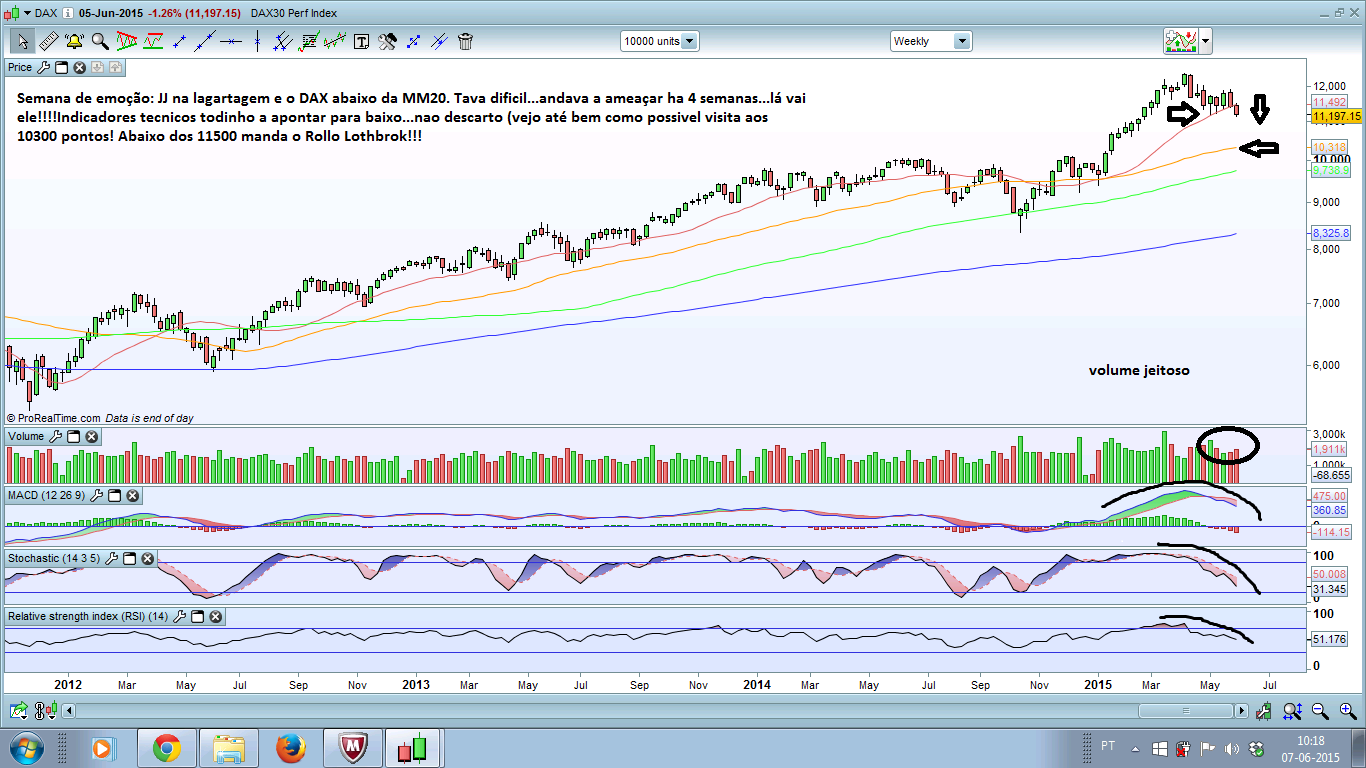This screenshot has height=768, width=1366.
Task: Open Google Chrome from the taskbar
Action: coord(166,748)
